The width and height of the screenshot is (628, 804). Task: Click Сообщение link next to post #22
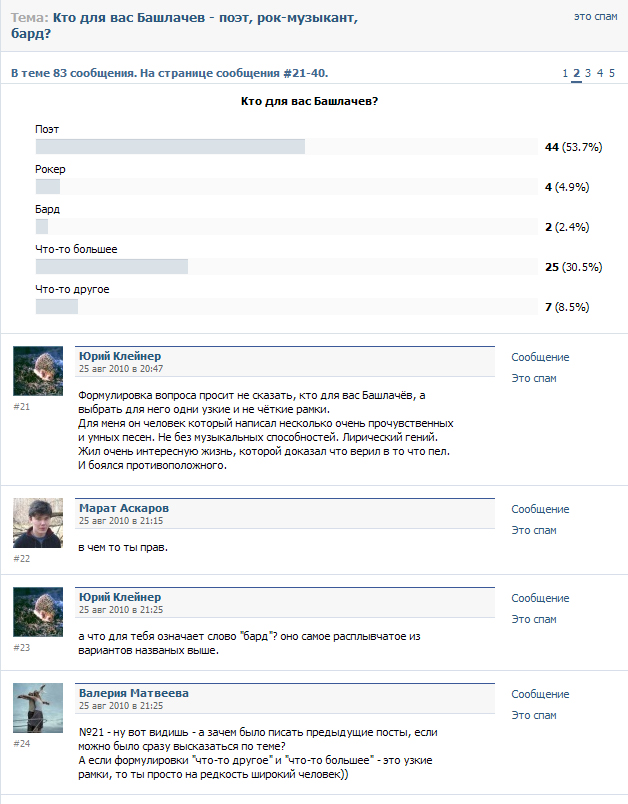540,509
